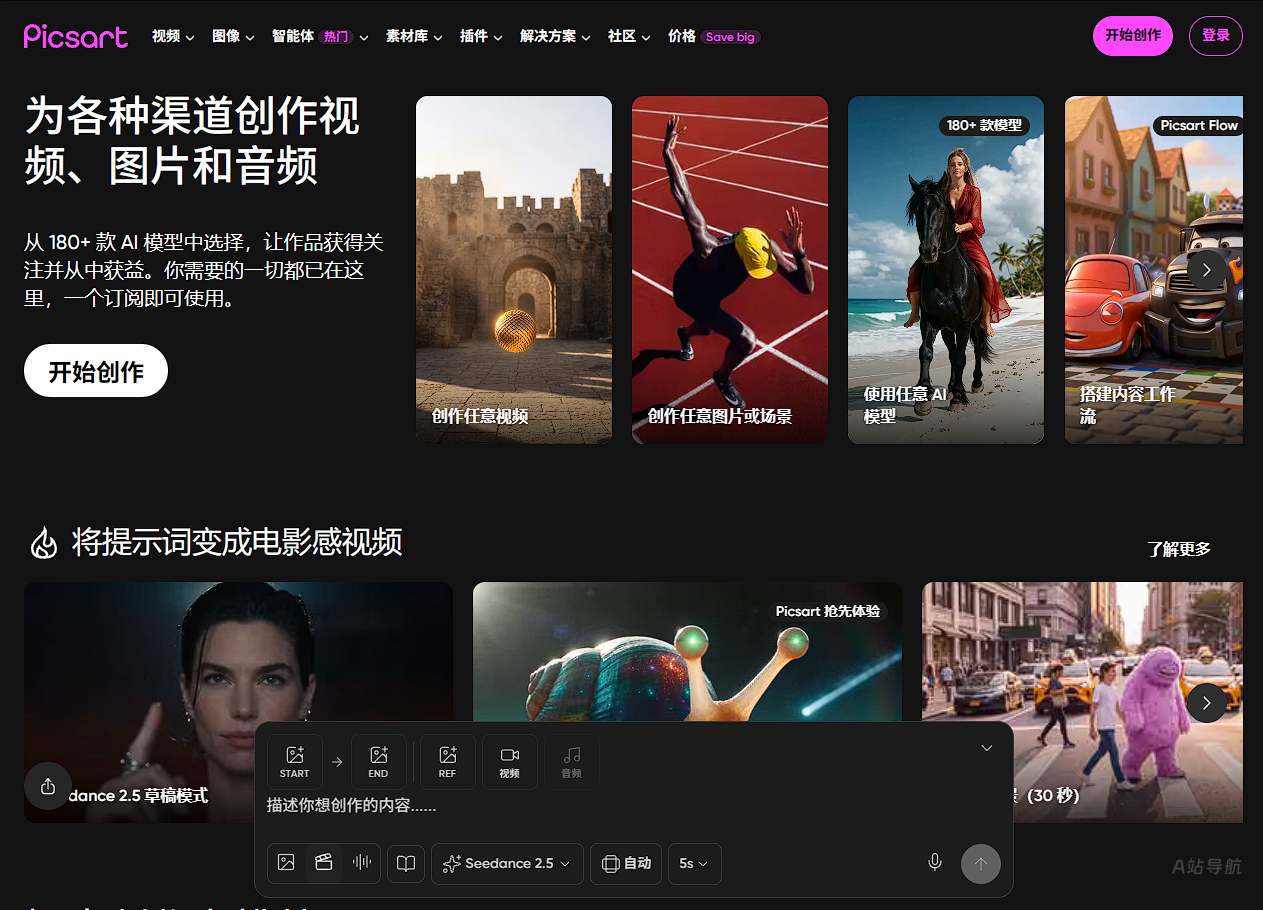Add a START frame image

click(295, 762)
